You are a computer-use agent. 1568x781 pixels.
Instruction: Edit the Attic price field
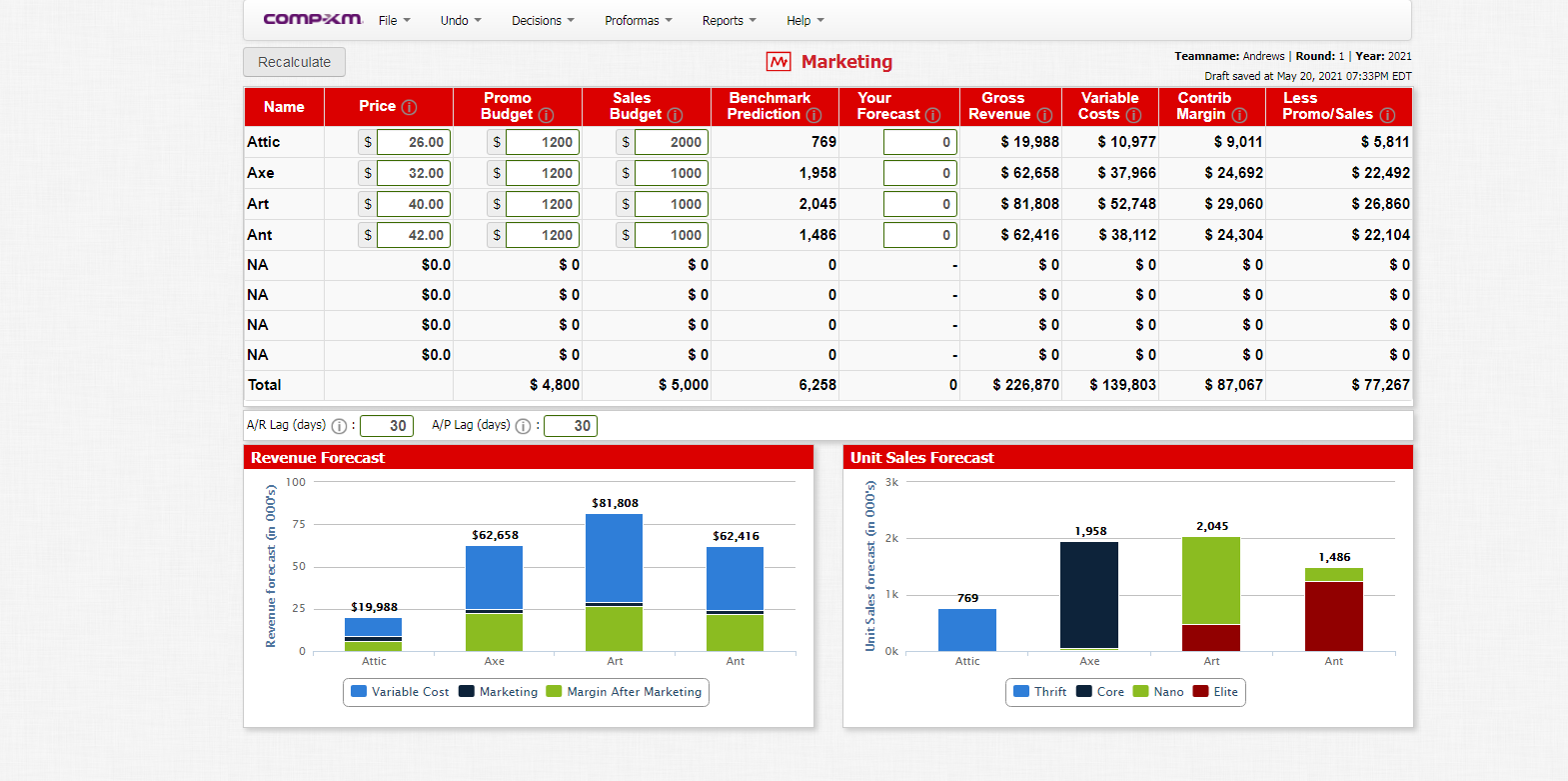click(414, 142)
